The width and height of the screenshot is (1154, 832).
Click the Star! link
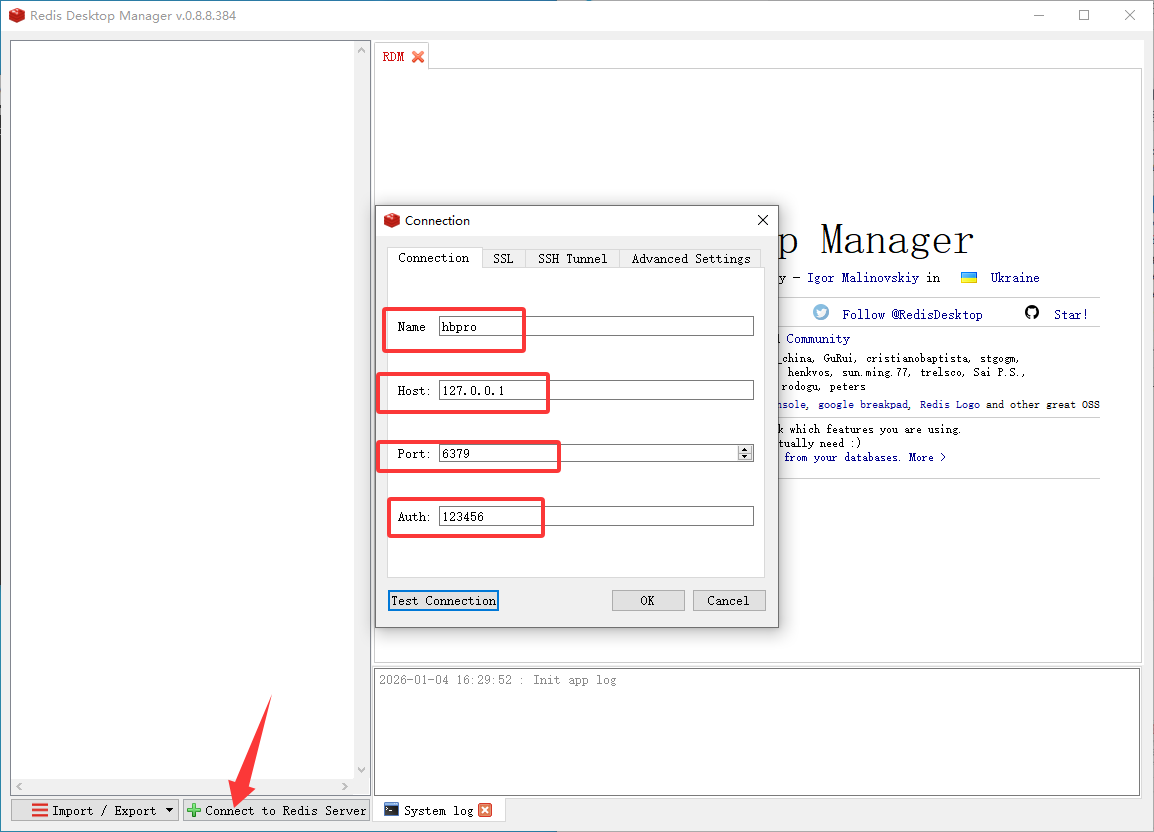(x=1070, y=314)
